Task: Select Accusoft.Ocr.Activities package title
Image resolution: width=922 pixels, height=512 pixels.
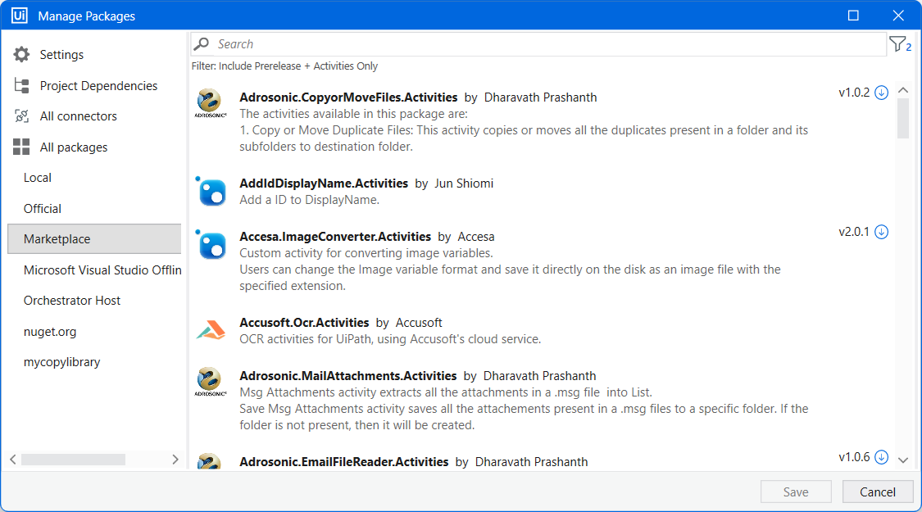Action: [304, 322]
